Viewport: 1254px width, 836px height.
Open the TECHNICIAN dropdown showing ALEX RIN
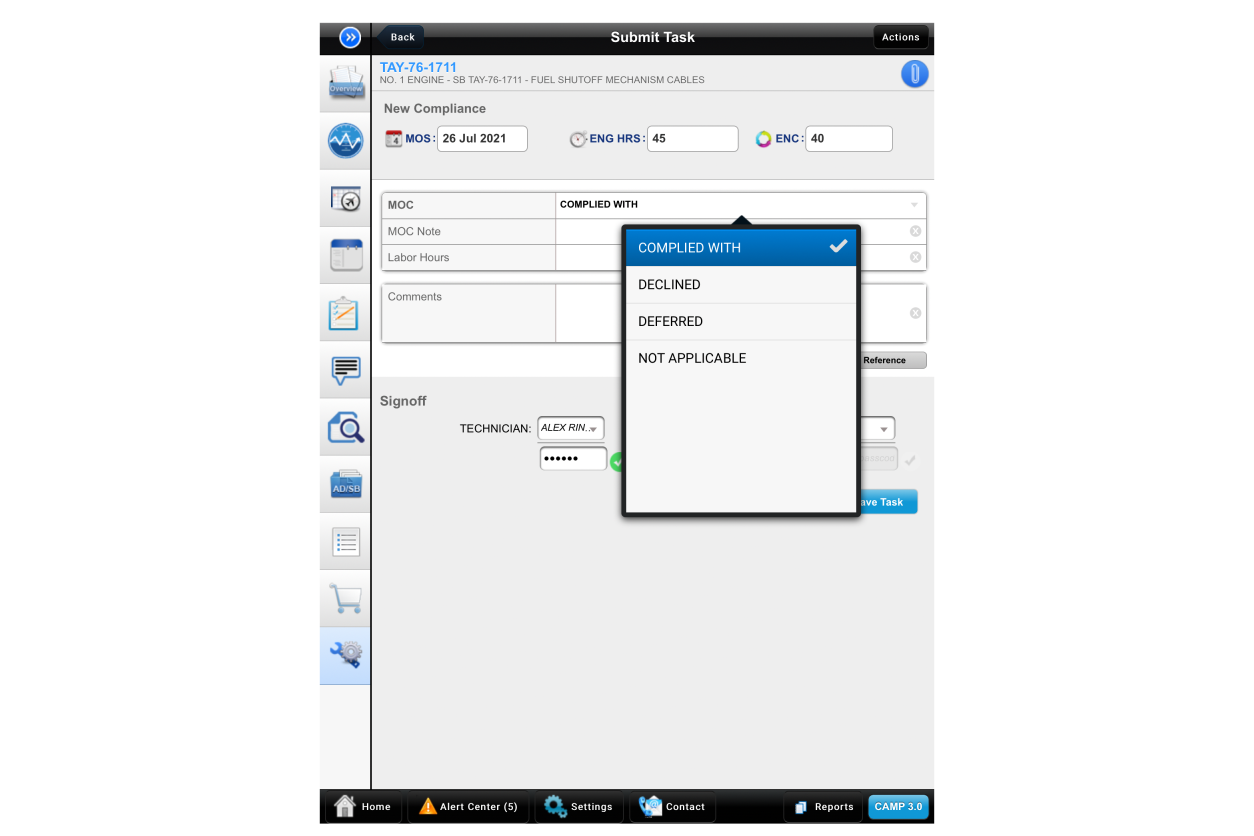click(570, 428)
